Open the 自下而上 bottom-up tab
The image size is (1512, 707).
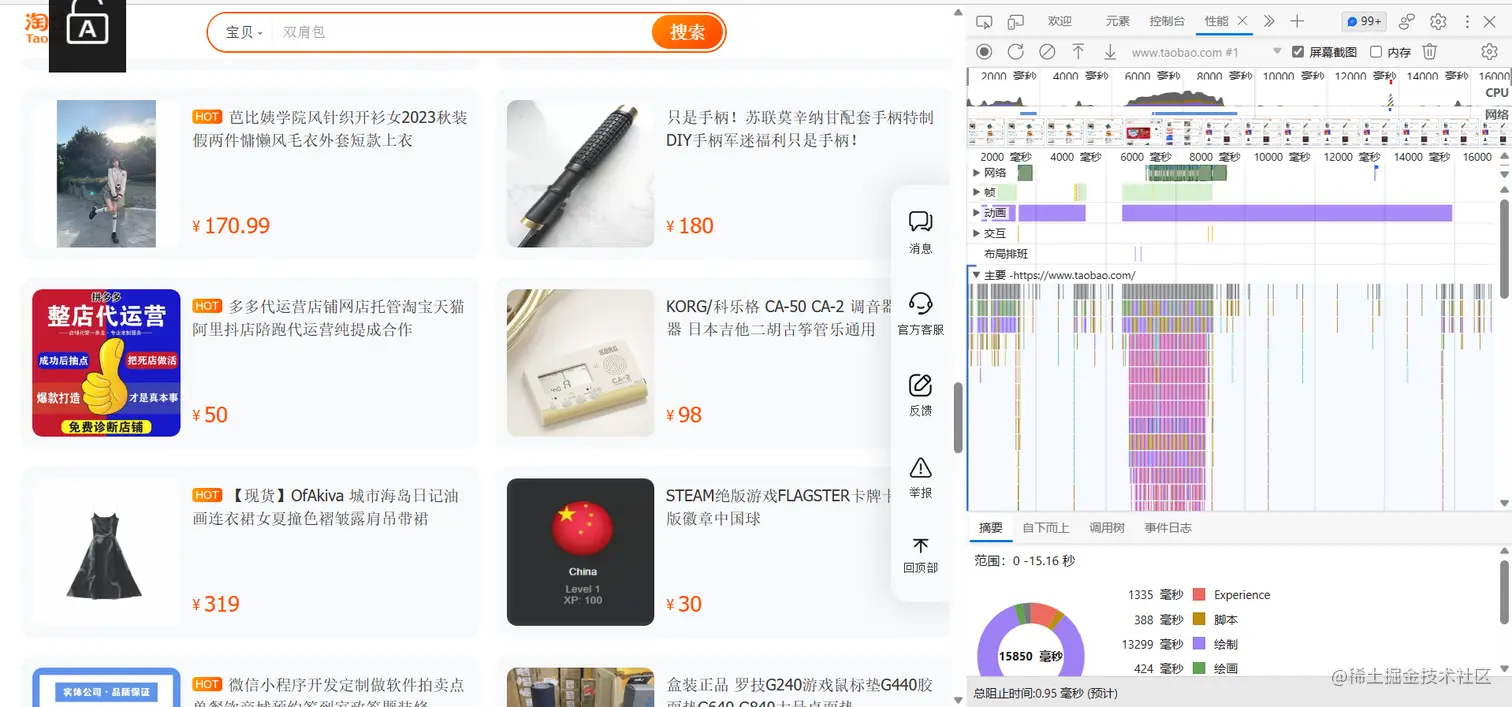(x=1045, y=528)
